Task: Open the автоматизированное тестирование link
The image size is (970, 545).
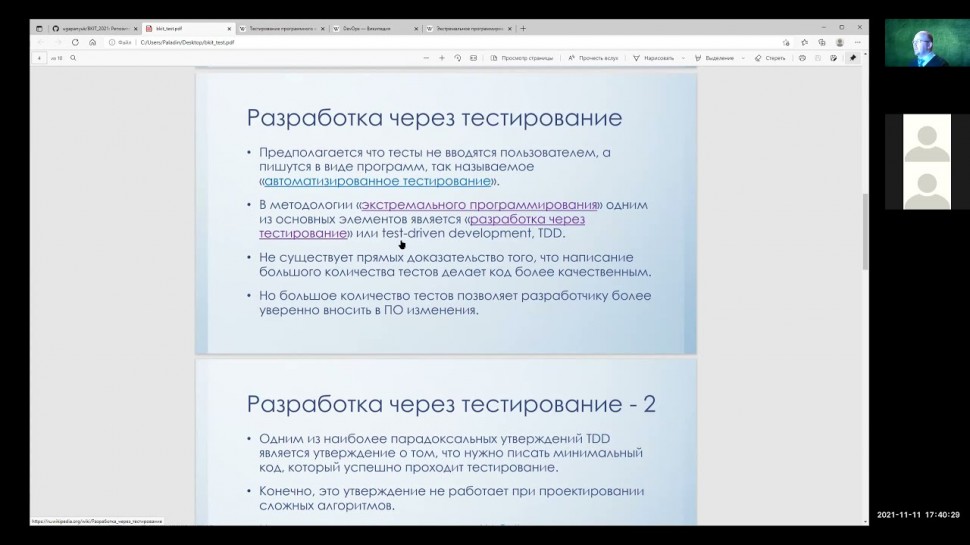Action: pyautogui.click(x=377, y=181)
